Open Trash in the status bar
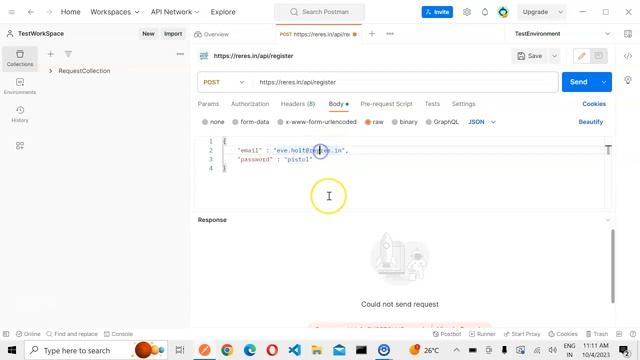Screen dimensions: 640x360 tap(597, 334)
